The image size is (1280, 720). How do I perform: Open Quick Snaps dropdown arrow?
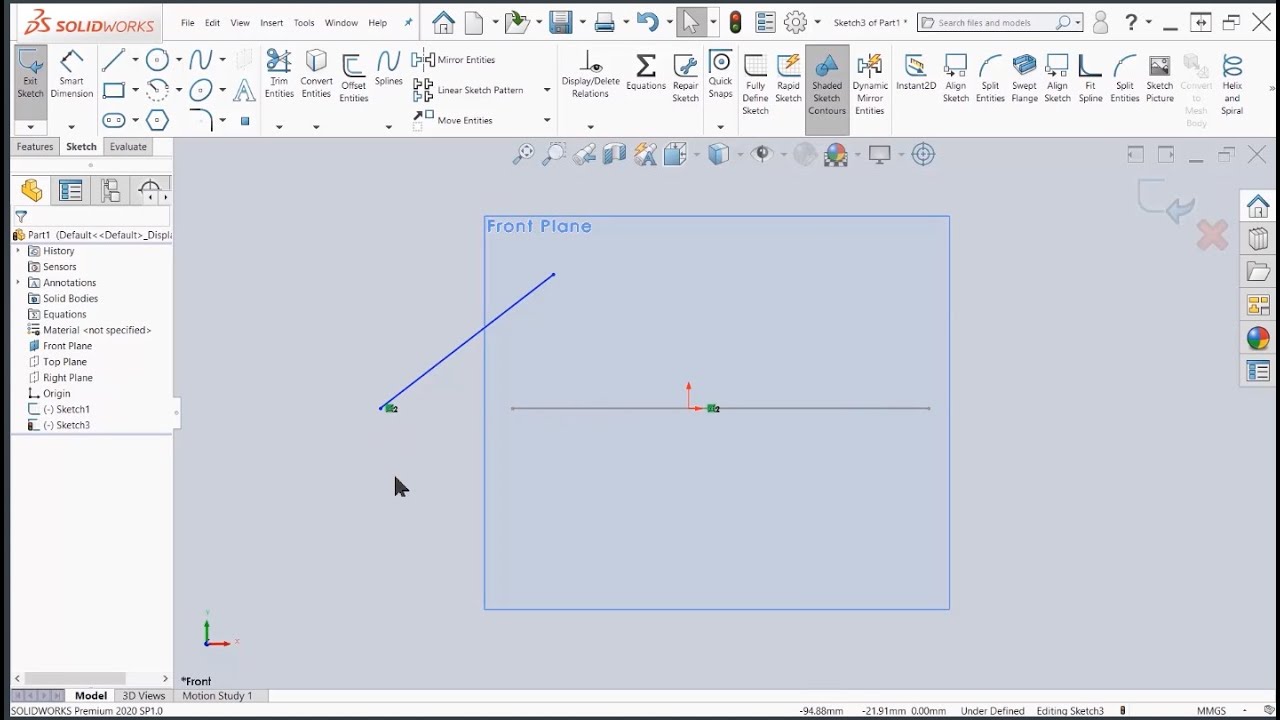coord(720,127)
